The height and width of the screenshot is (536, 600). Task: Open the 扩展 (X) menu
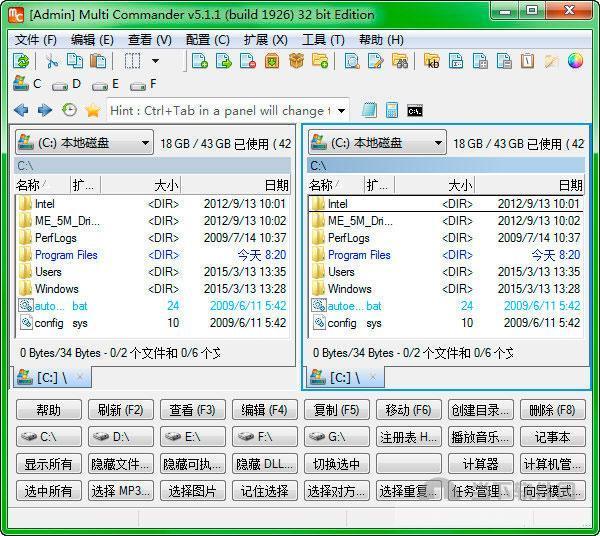click(x=266, y=39)
